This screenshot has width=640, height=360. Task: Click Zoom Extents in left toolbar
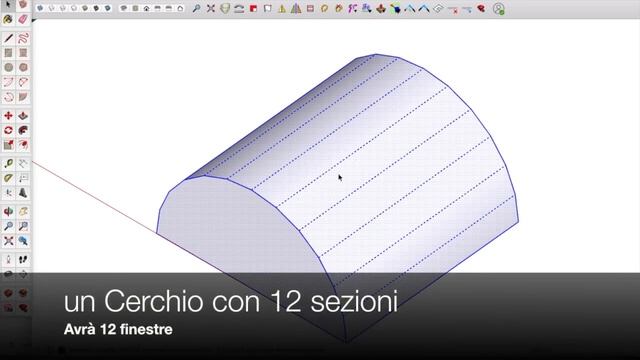[x=9, y=241]
